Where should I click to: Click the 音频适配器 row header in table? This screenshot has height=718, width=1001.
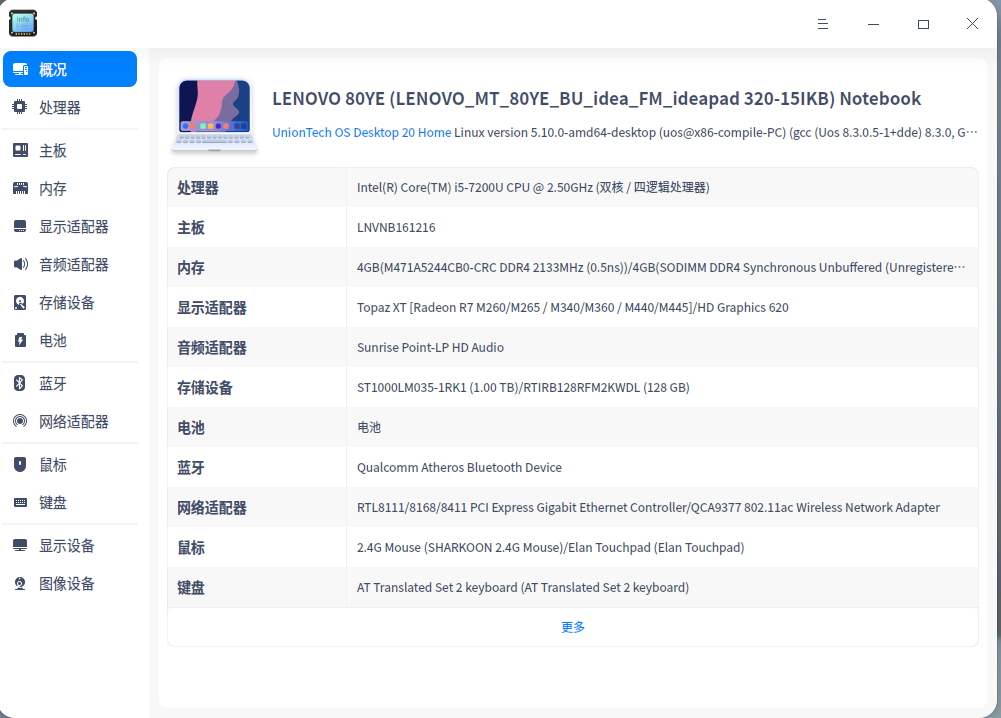pos(212,348)
